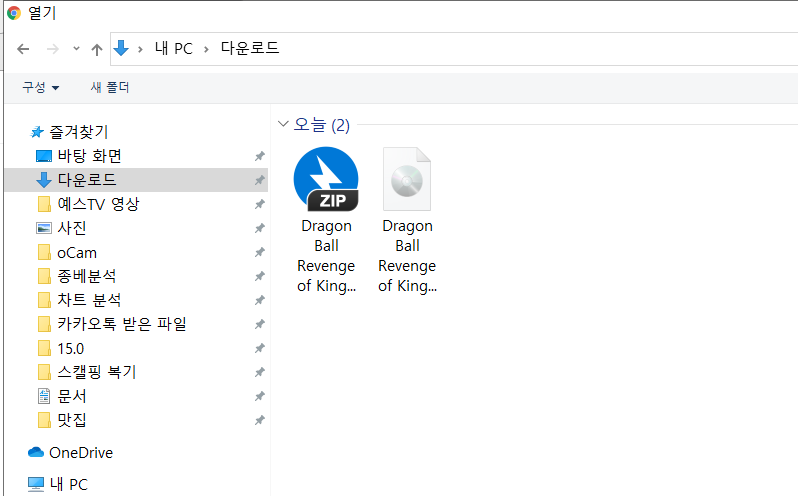The image size is (798, 496).
Task: Go up one folder level
Action: click(x=97, y=49)
